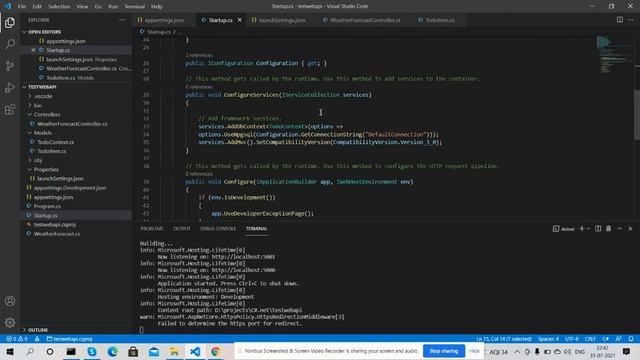
Task: Kill the terminal with trash icon
Action: tap(609, 229)
